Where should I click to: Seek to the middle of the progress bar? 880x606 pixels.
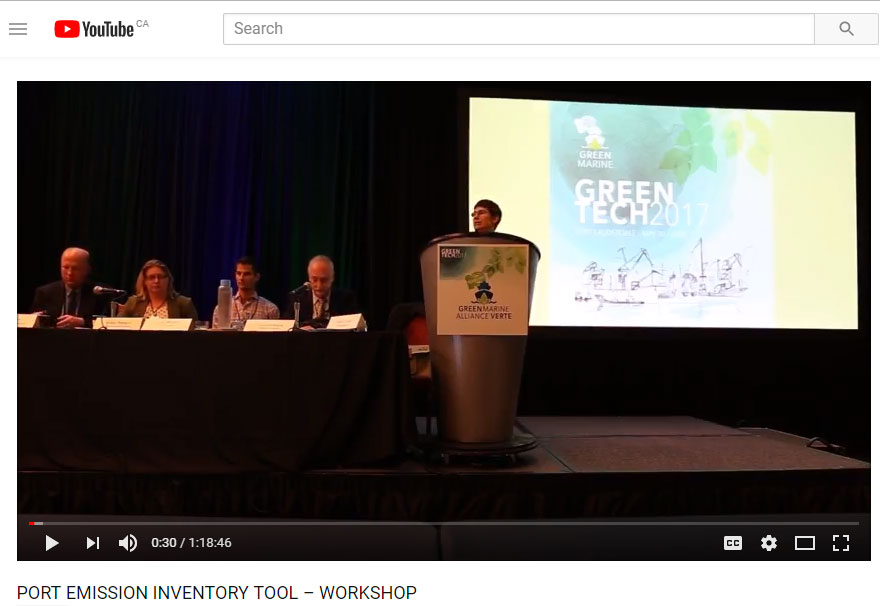pyautogui.click(x=444, y=523)
